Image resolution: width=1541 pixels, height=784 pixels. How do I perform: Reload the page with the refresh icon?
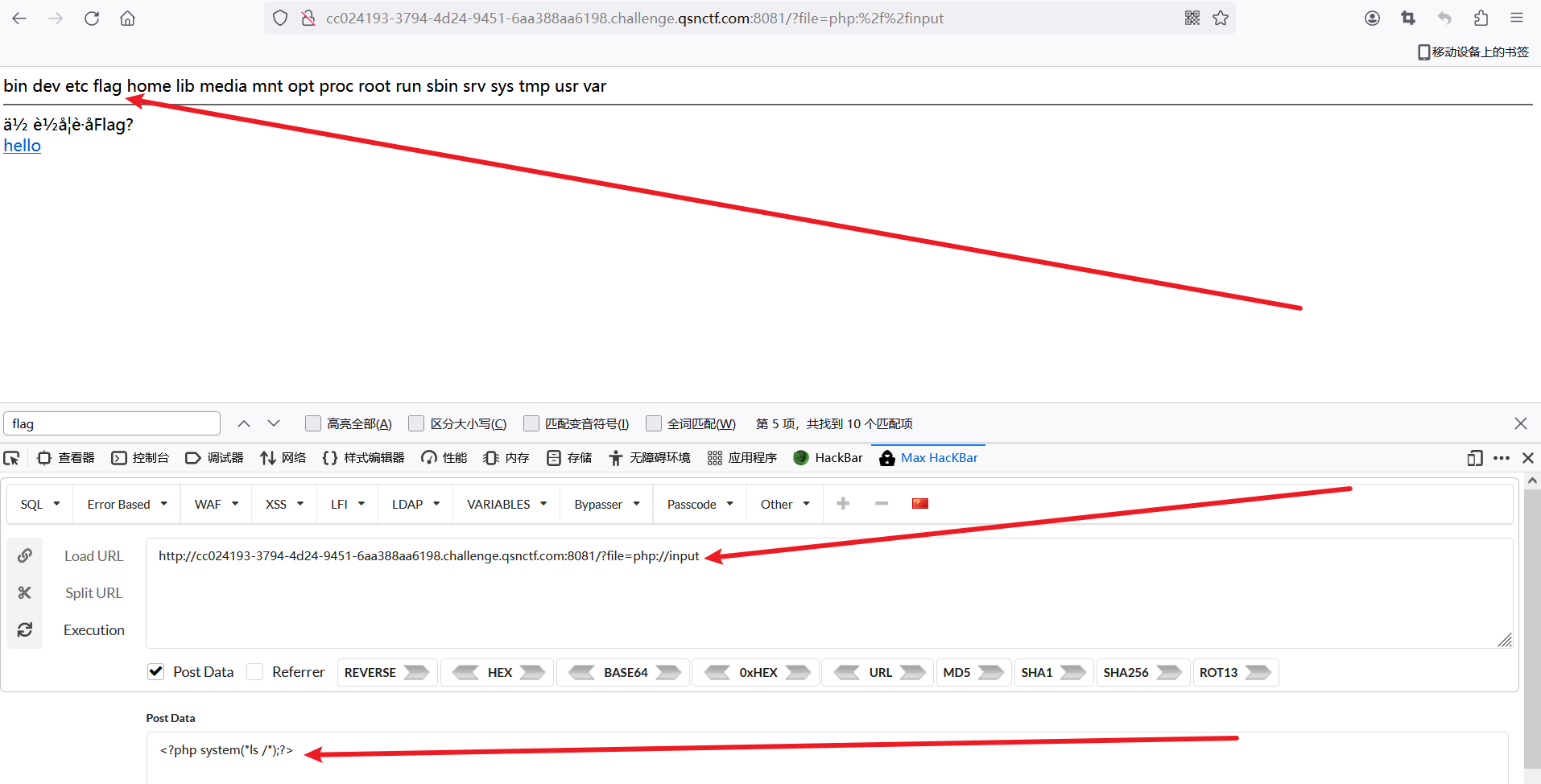[x=91, y=18]
